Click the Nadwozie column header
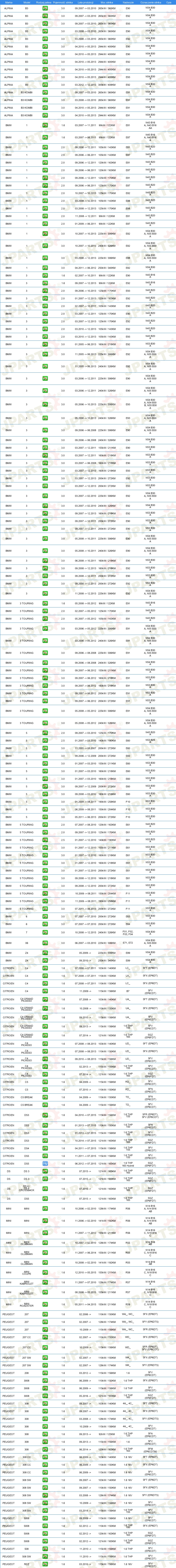The width and height of the screenshot is (176, 1568). click(x=128, y=2)
